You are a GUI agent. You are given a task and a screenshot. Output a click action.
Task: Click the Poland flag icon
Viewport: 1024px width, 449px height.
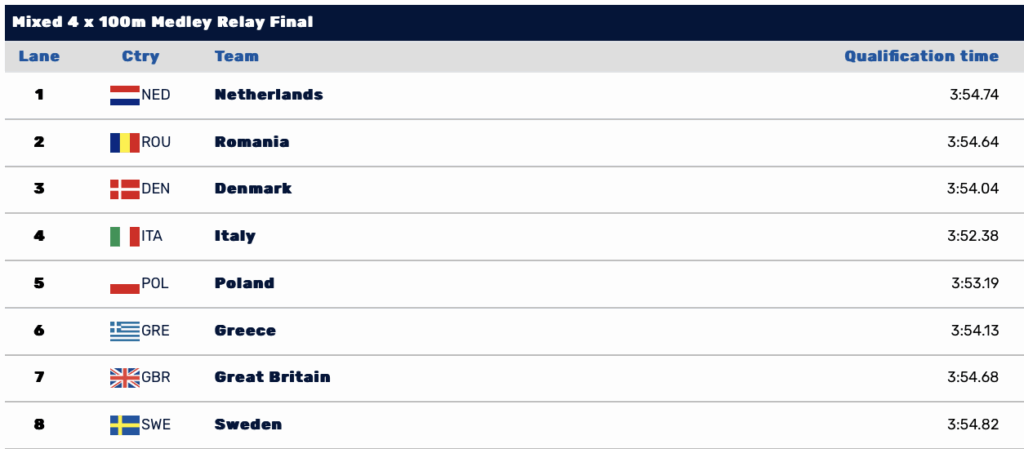pyautogui.click(x=125, y=283)
